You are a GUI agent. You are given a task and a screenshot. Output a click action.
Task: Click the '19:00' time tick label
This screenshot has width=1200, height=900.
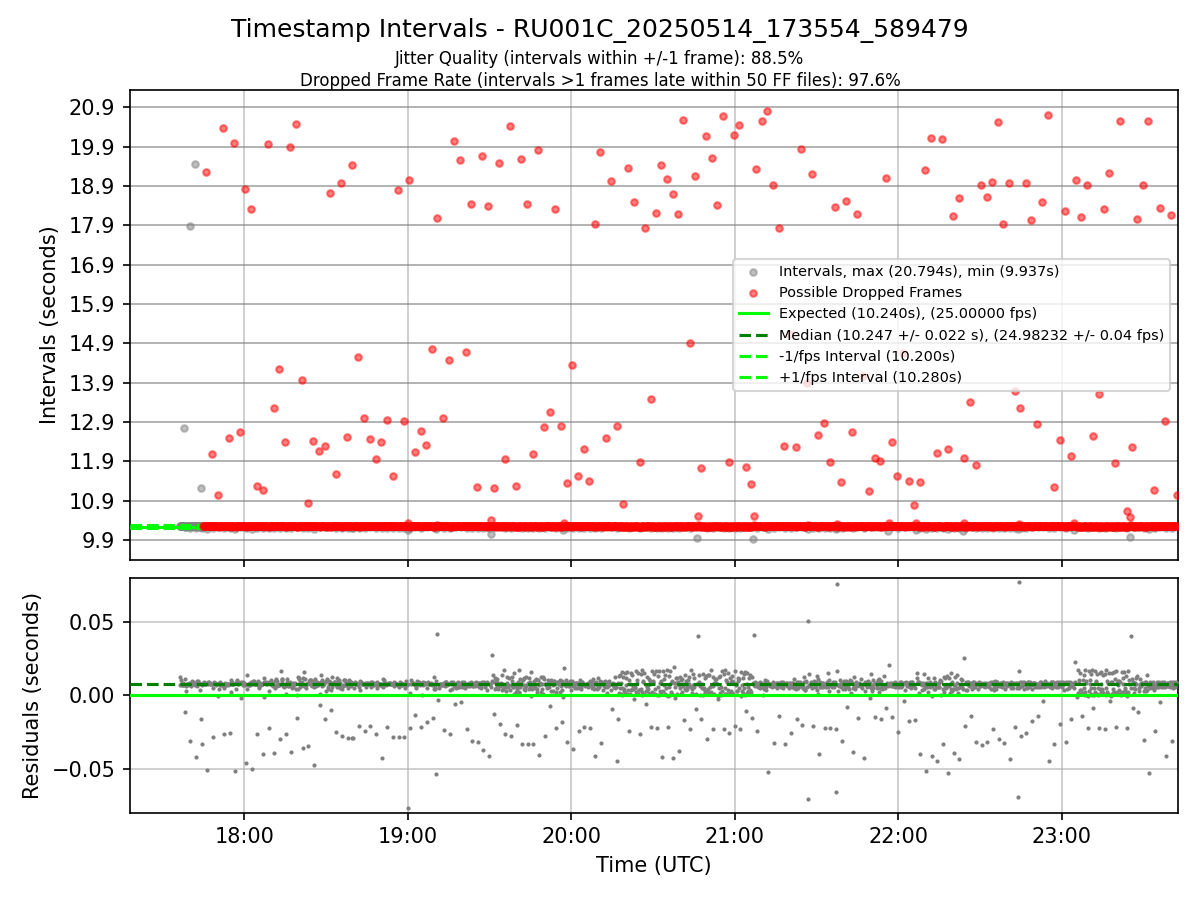[x=407, y=835]
